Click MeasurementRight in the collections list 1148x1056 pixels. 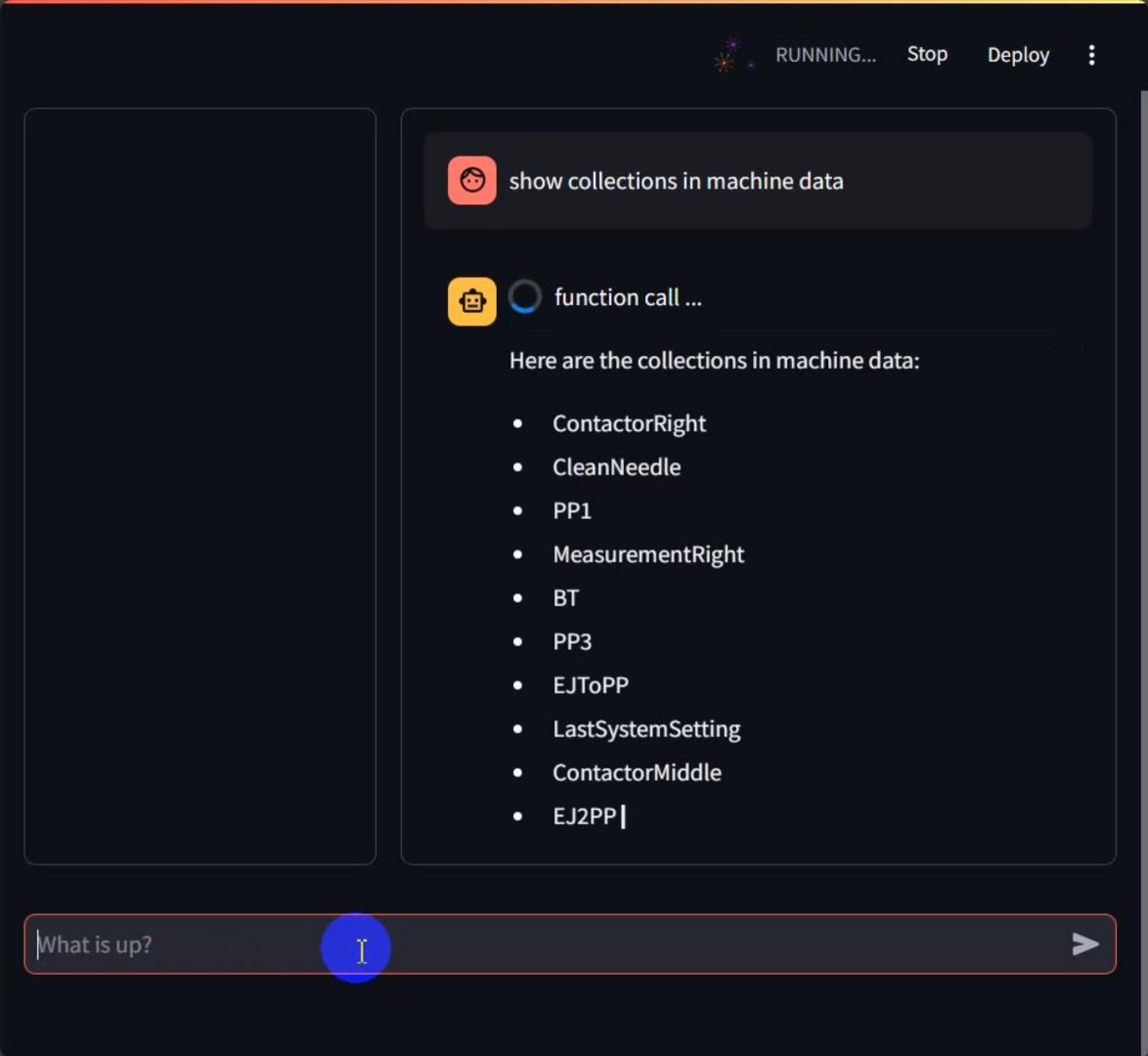648,554
